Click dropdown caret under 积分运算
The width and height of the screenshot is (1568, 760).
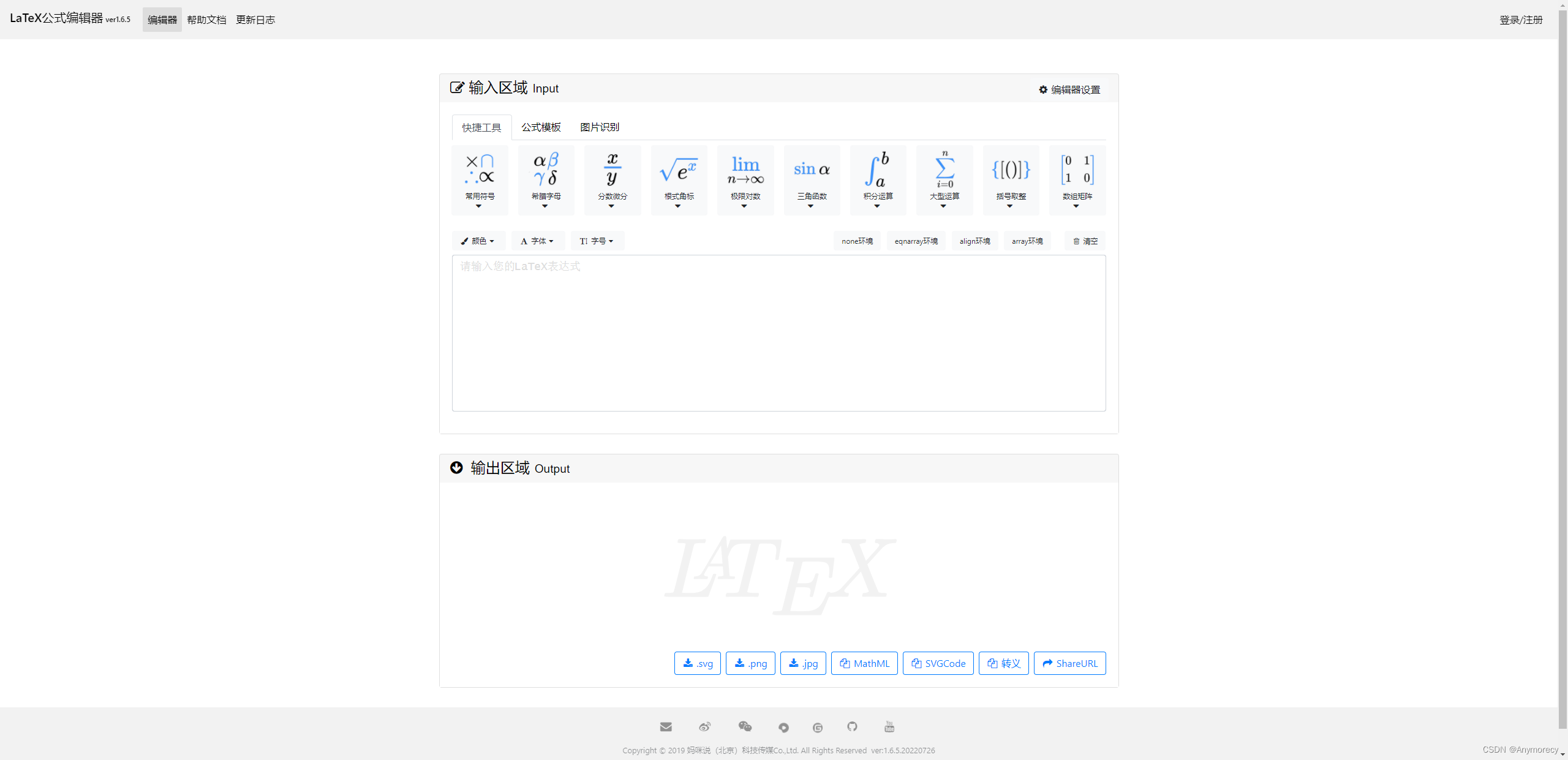(x=877, y=206)
